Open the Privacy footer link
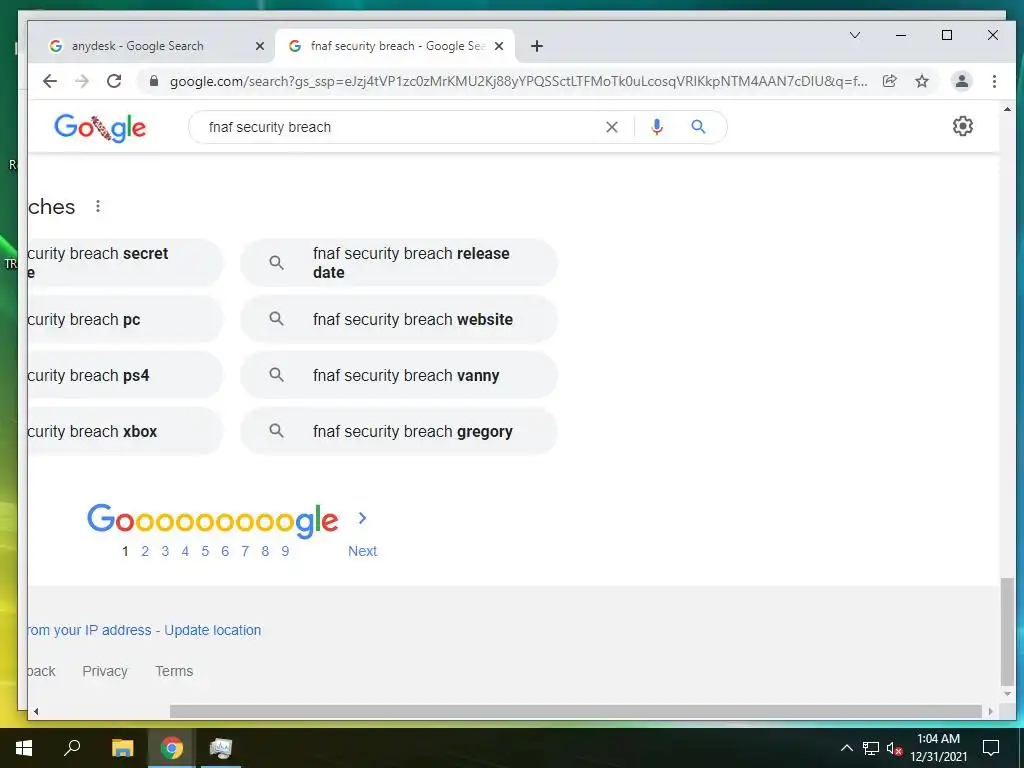The width and height of the screenshot is (1024, 768). [x=104, y=671]
